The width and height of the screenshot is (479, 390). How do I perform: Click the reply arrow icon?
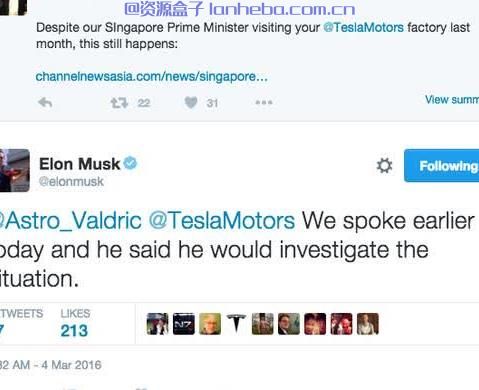45,103
